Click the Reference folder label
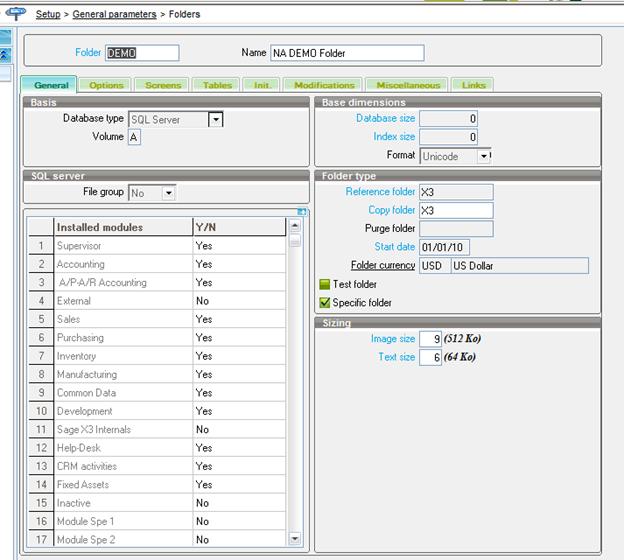The image size is (624, 560). [x=380, y=191]
